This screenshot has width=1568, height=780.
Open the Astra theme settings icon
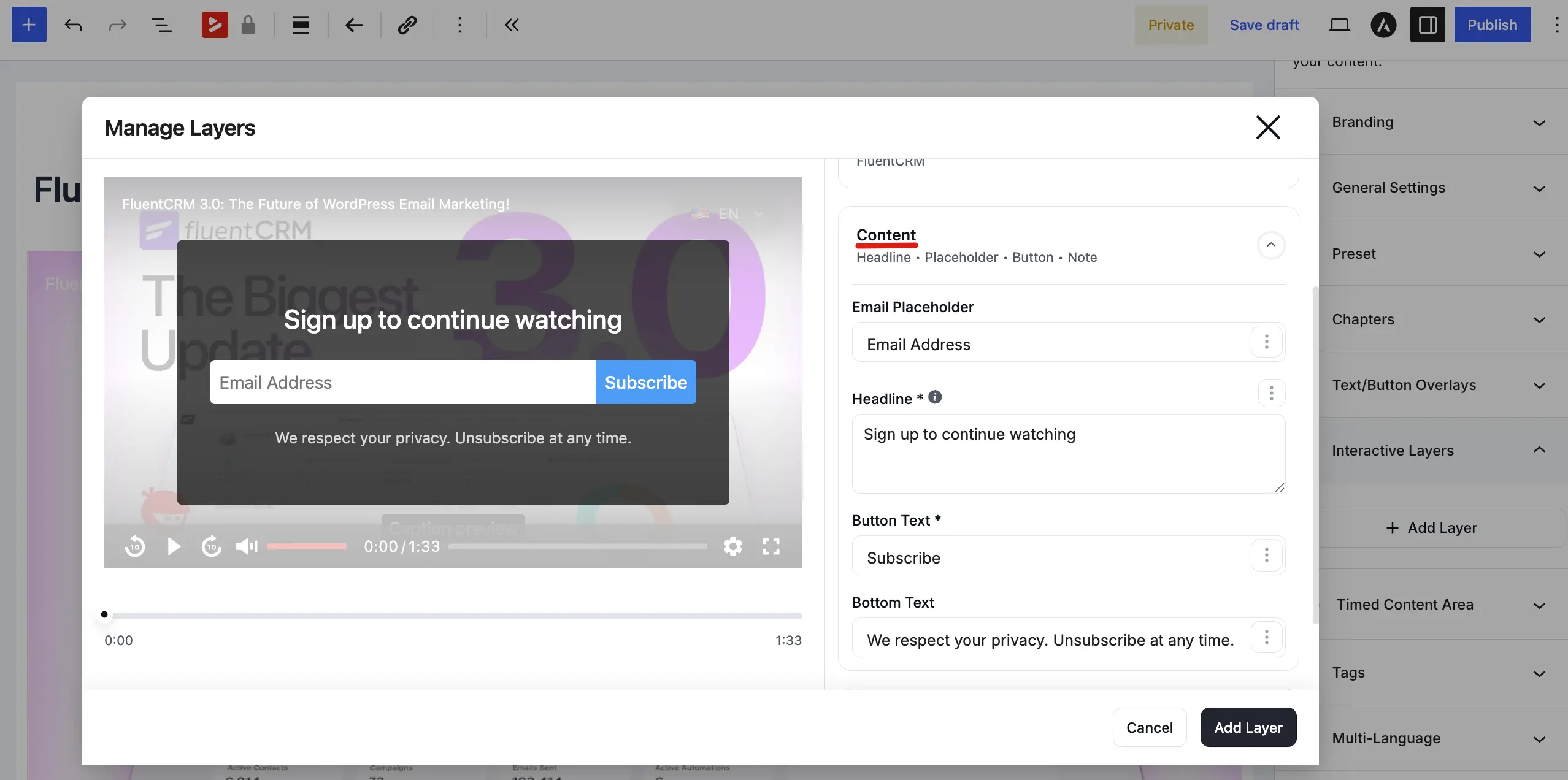click(1383, 25)
